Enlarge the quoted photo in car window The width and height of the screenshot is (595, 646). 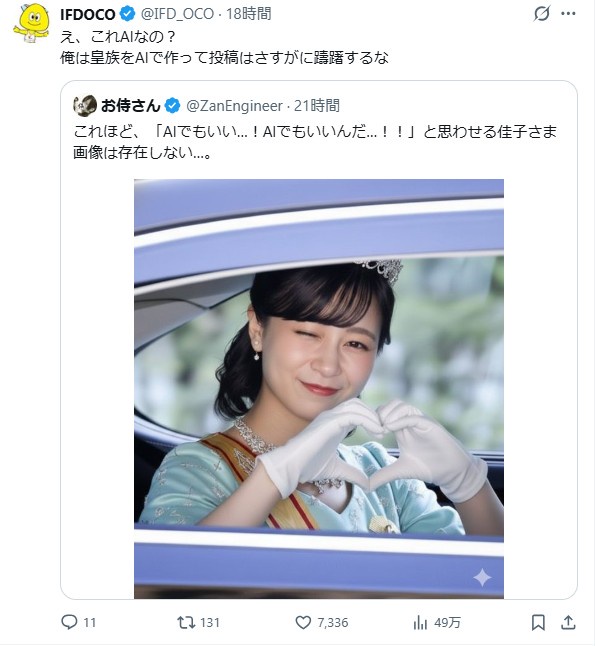(319, 389)
